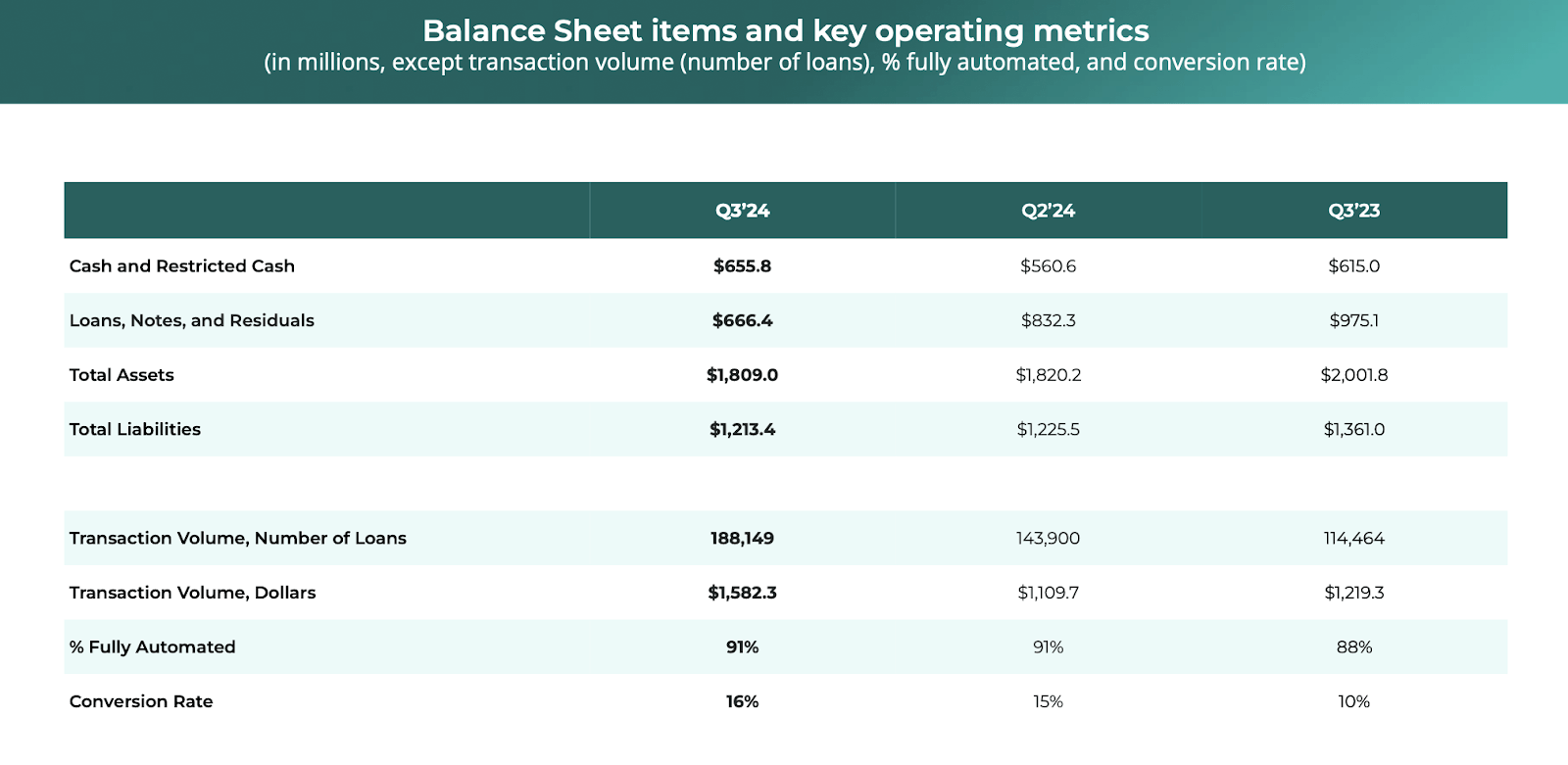1568x765 pixels.
Task: Select the 16% conversion rate value
Action: (x=742, y=701)
